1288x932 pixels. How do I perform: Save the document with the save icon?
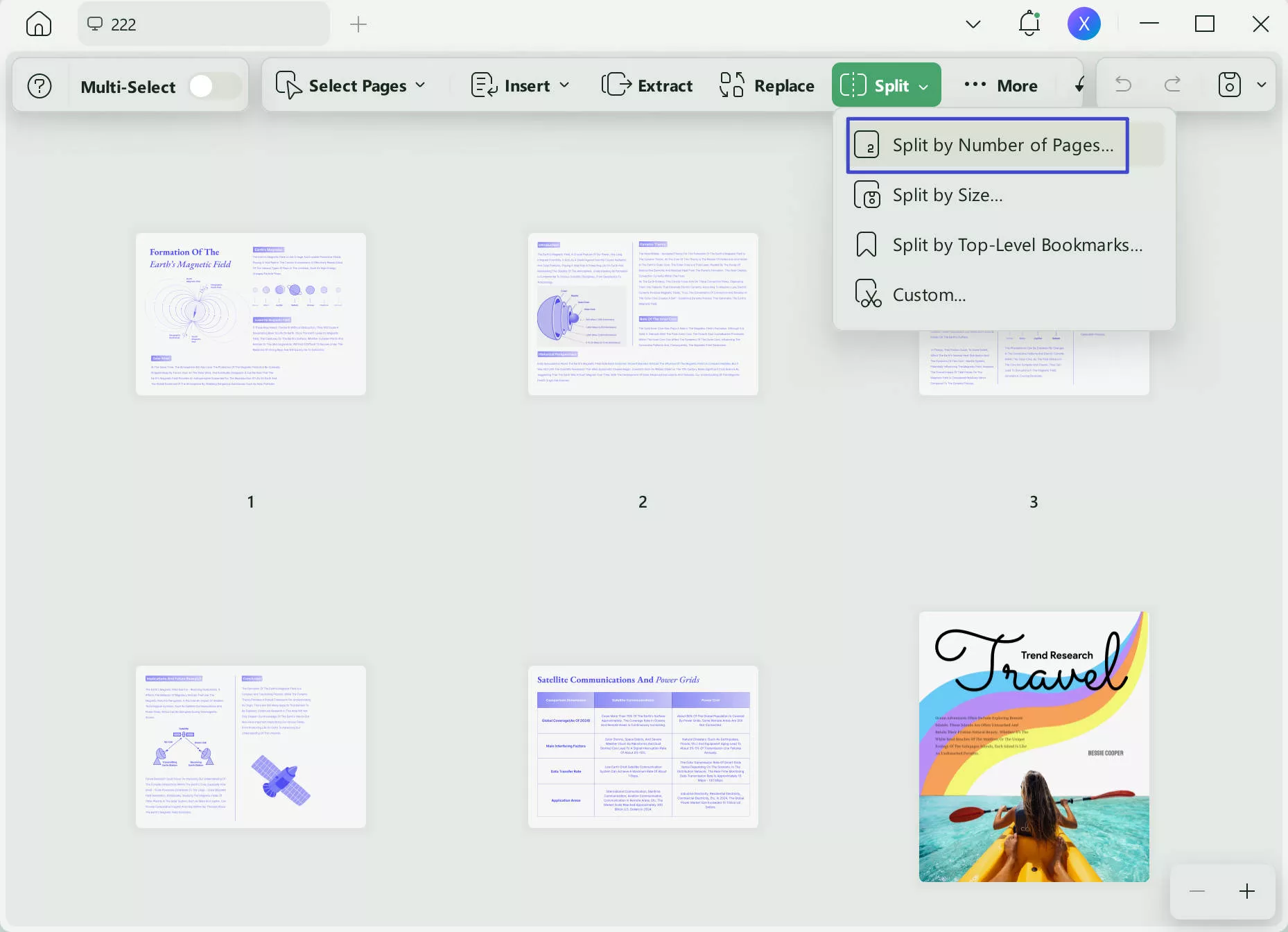(x=1229, y=85)
